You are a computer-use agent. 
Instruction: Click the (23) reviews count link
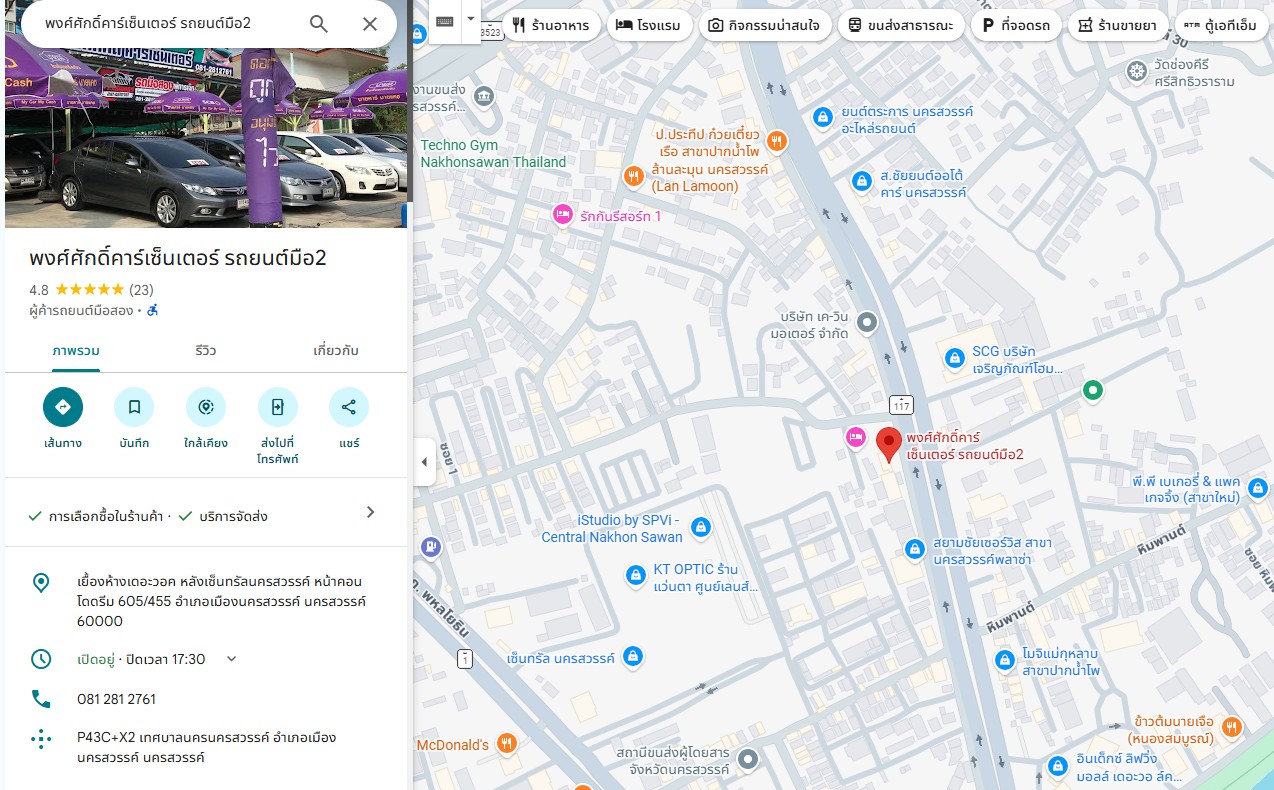click(x=142, y=290)
